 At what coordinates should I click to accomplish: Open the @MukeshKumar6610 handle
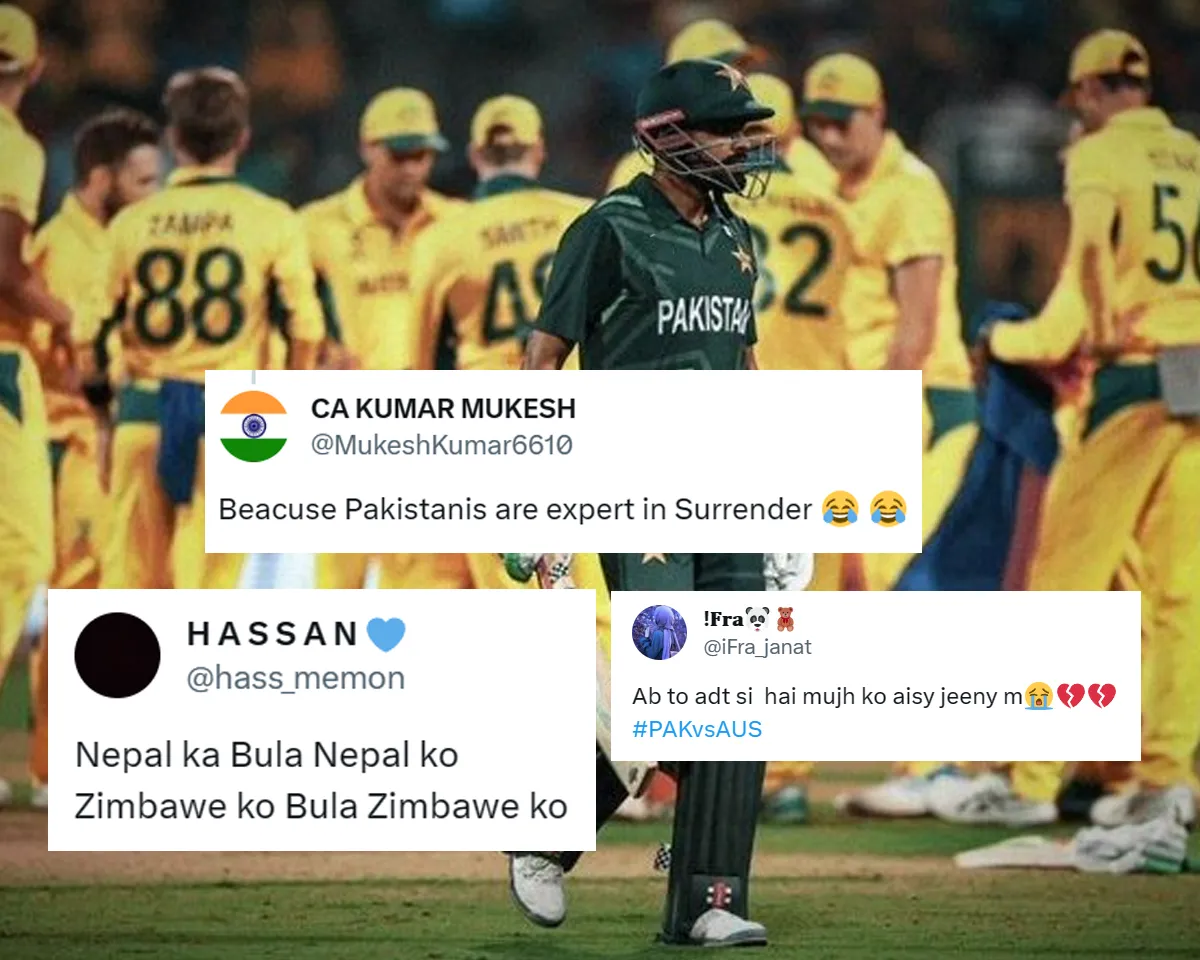click(442, 445)
